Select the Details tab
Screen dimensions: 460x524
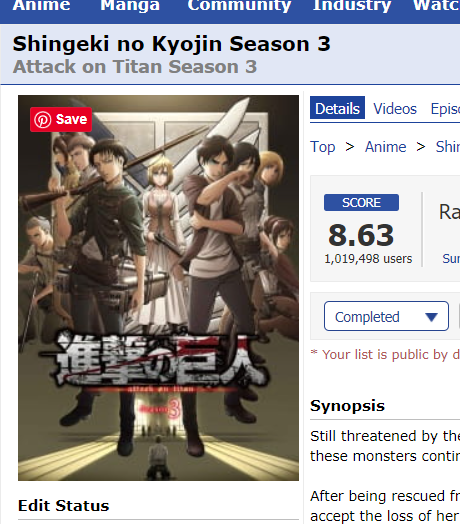pos(337,108)
